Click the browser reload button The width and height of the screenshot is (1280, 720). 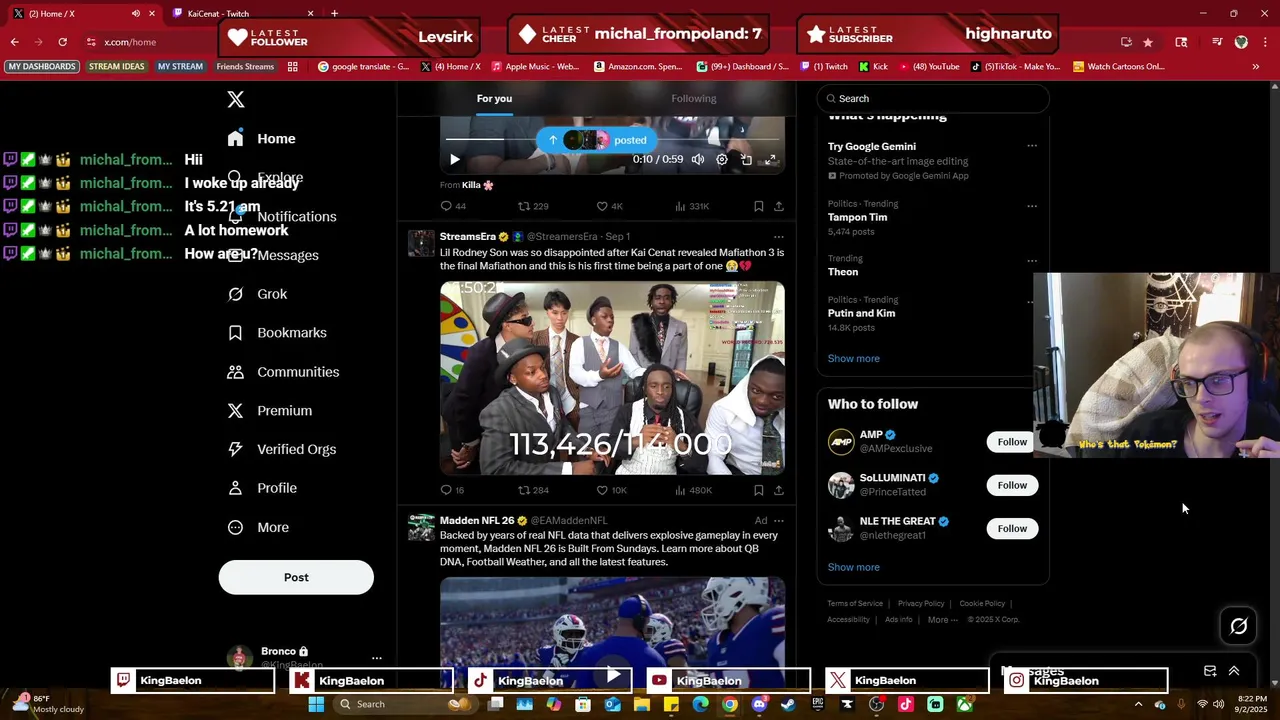62,42
